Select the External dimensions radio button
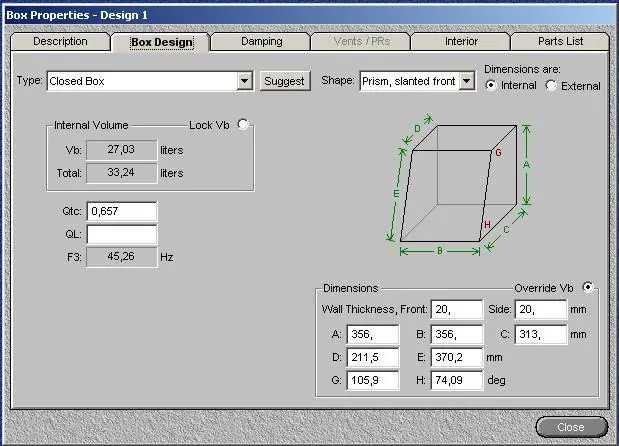Screen dimensions: 619x446 (x=551, y=85)
